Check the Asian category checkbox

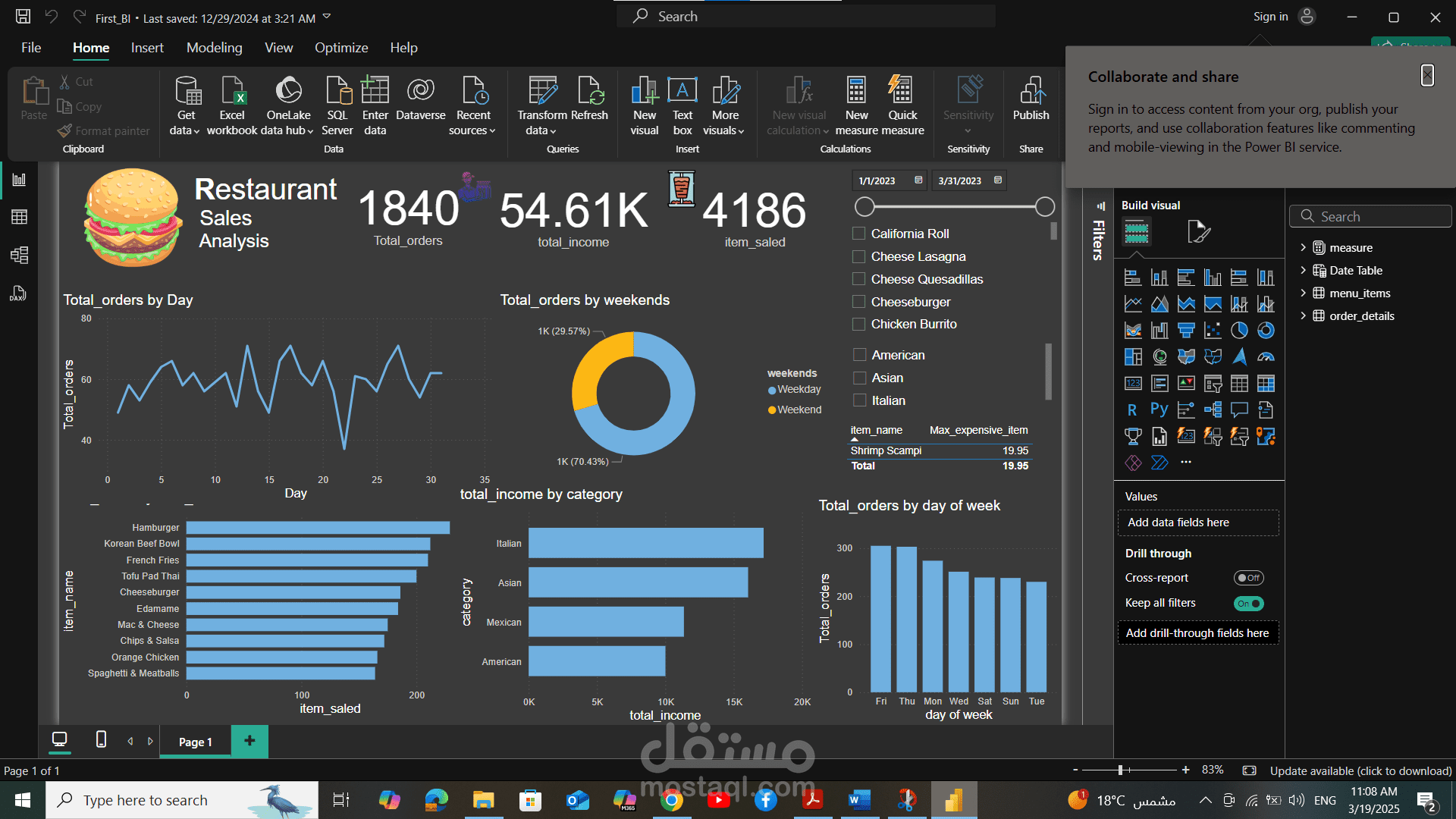pos(860,378)
